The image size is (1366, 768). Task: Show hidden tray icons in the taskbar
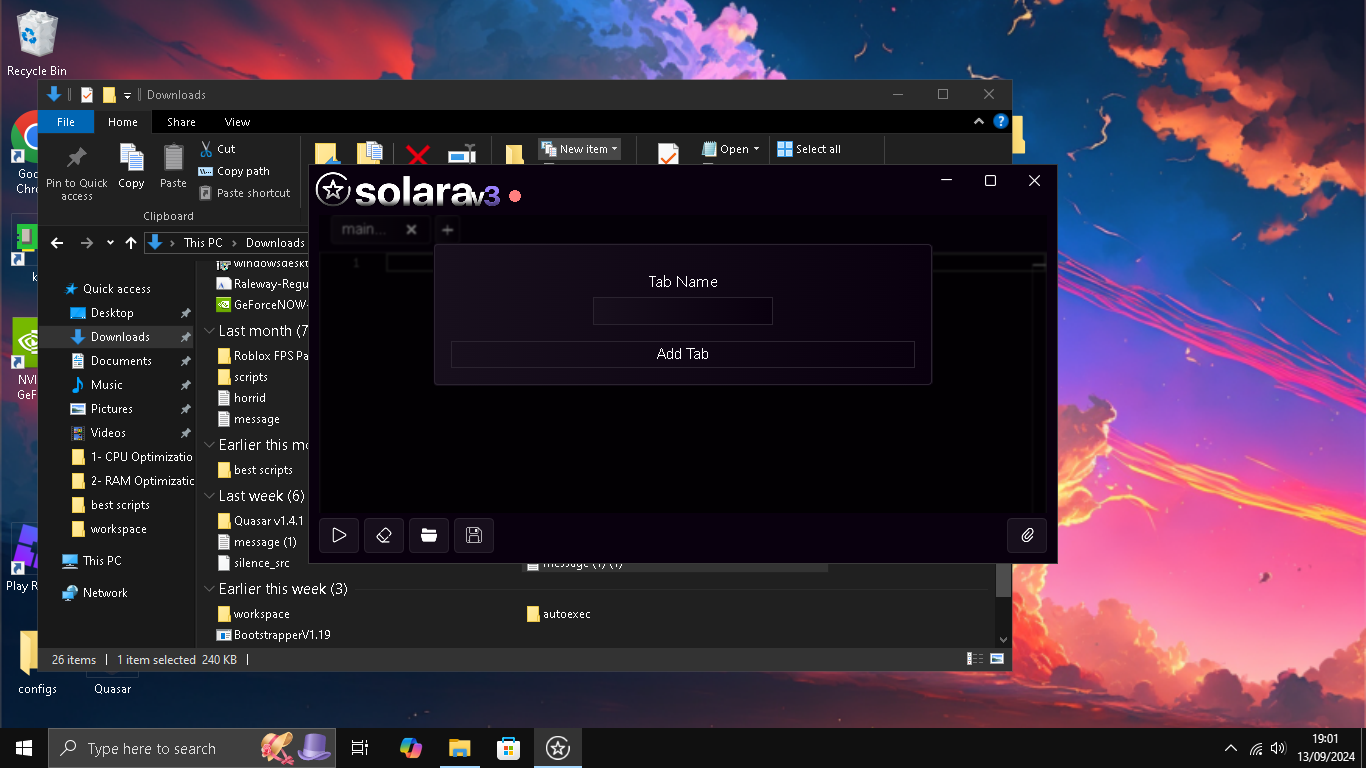coord(1231,748)
